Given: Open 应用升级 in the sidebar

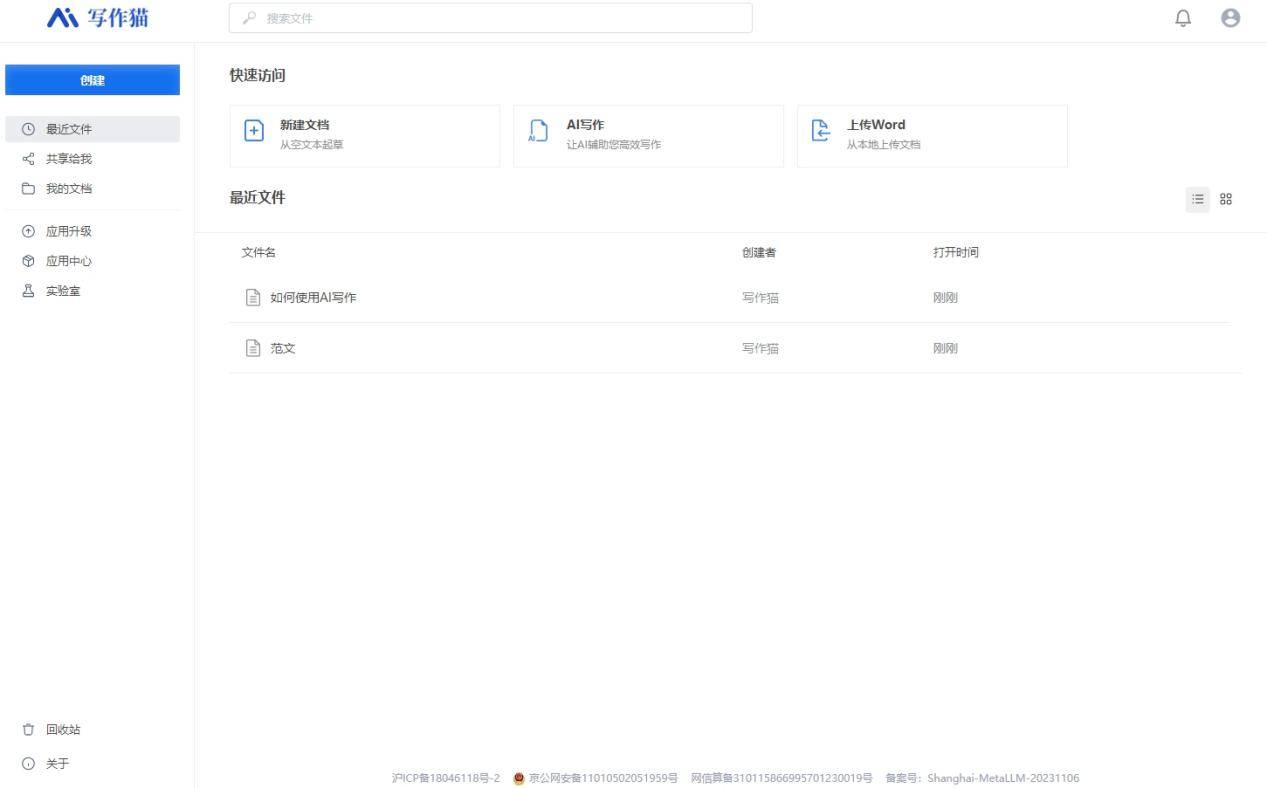Looking at the screenshot, I should [69, 231].
